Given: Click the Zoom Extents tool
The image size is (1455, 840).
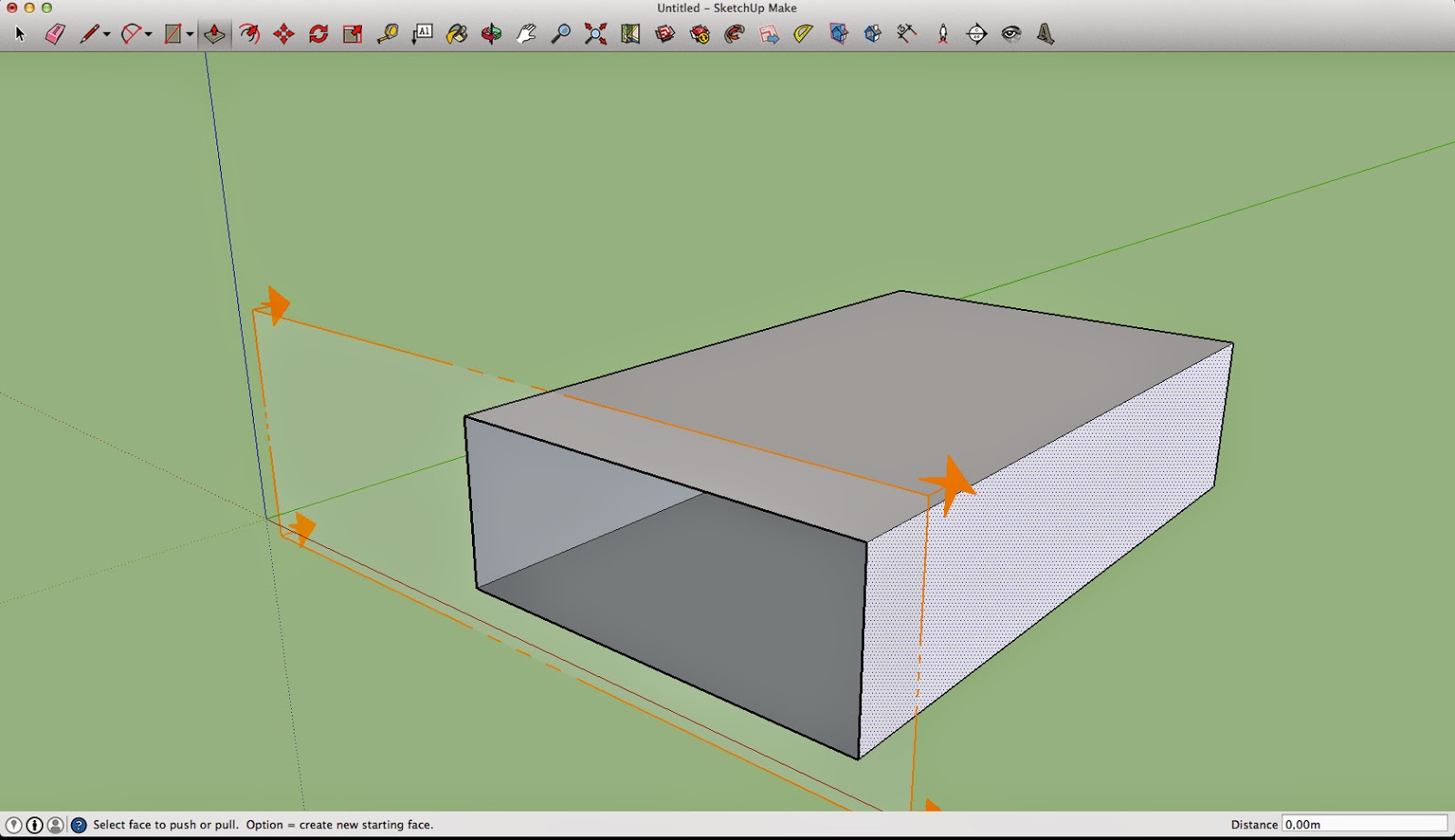Looking at the screenshot, I should pos(596,35).
